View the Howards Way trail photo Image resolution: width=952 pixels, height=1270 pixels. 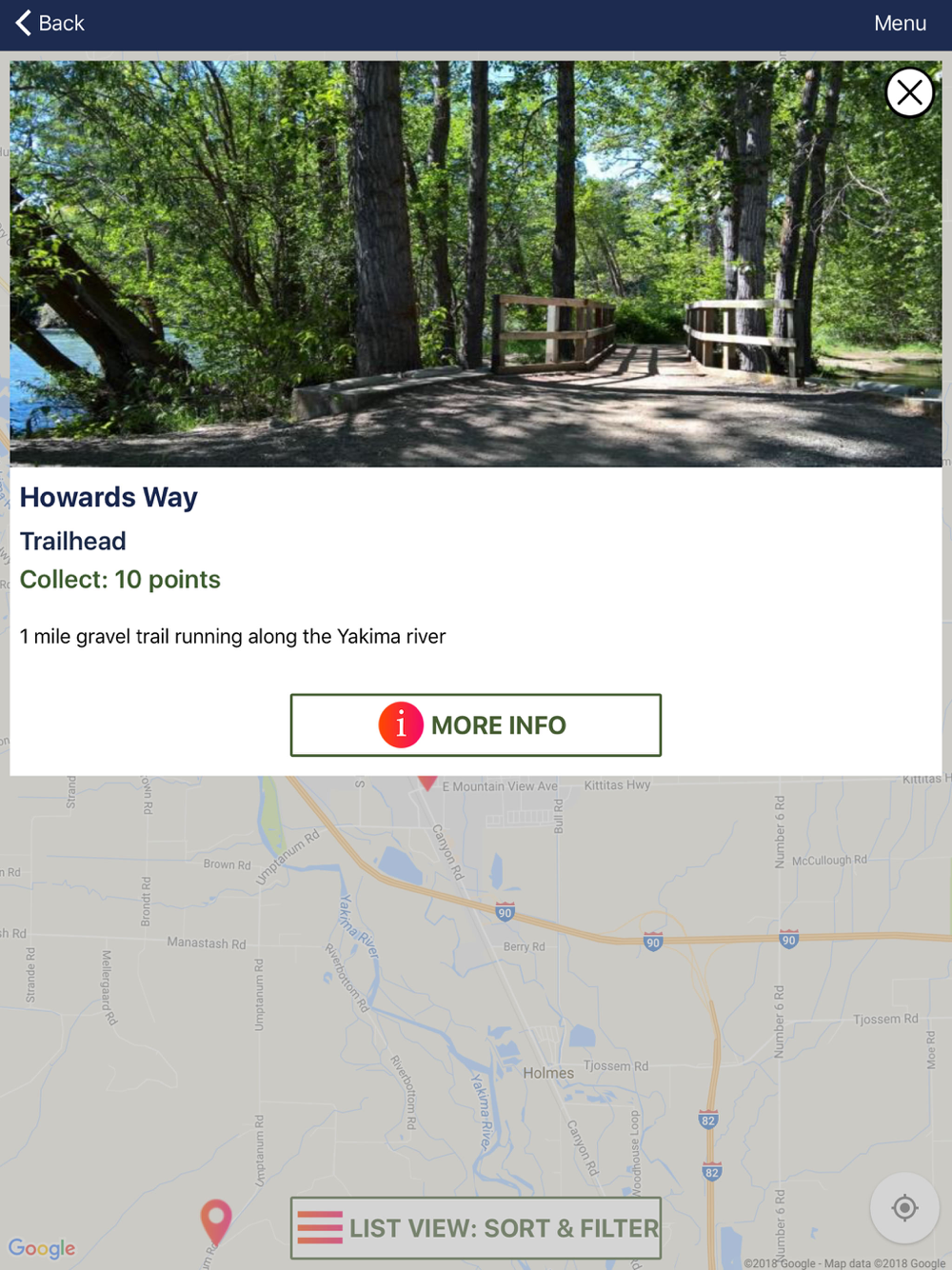[476, 264]
